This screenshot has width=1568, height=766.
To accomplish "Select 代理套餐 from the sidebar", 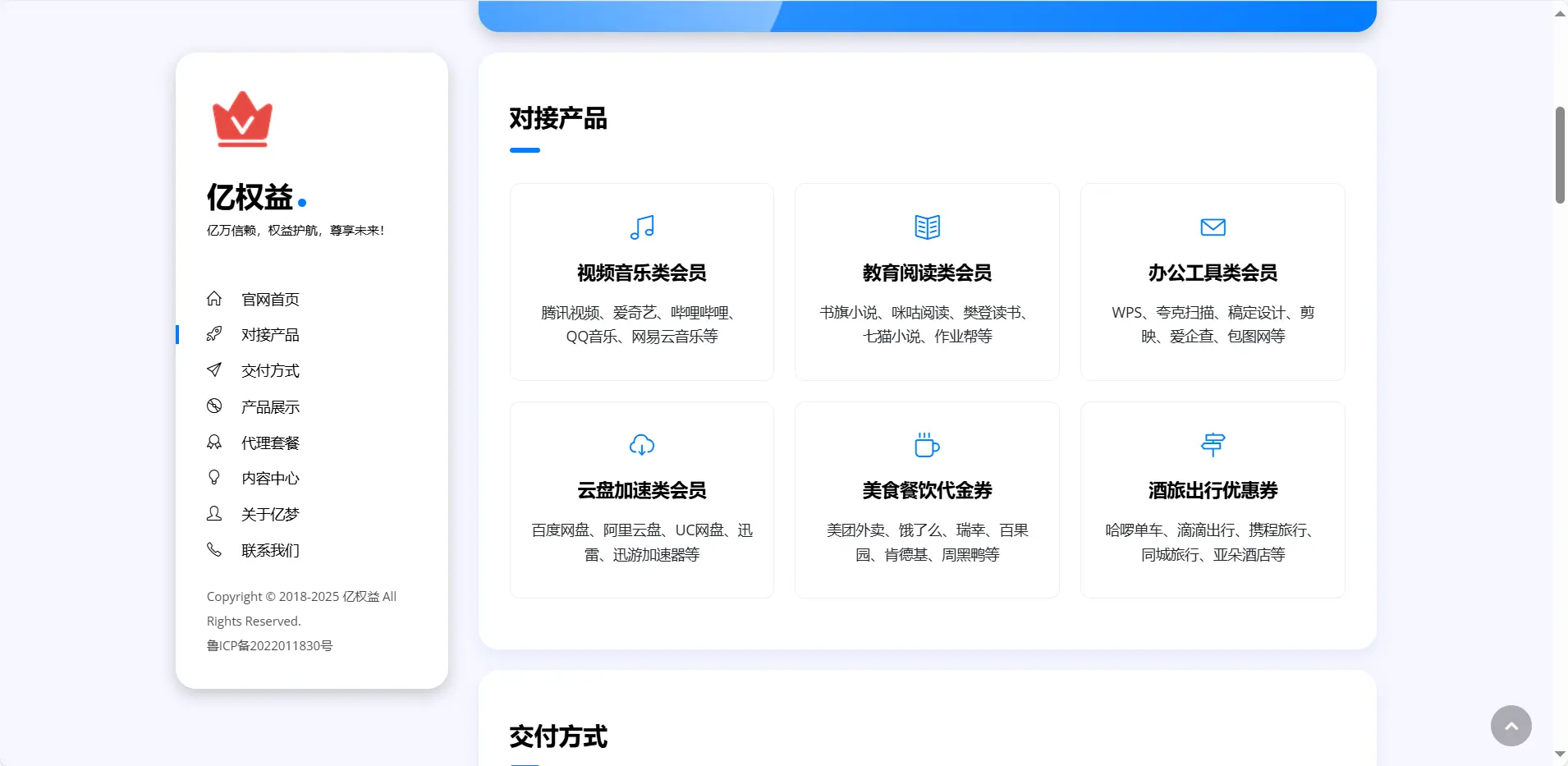I will 269,442.
